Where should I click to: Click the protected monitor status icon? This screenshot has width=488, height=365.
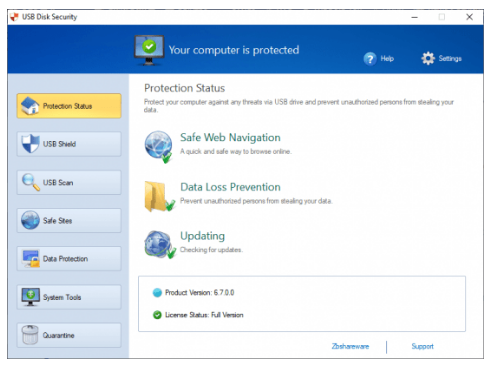pyautogui.click(x=149, y=50)
